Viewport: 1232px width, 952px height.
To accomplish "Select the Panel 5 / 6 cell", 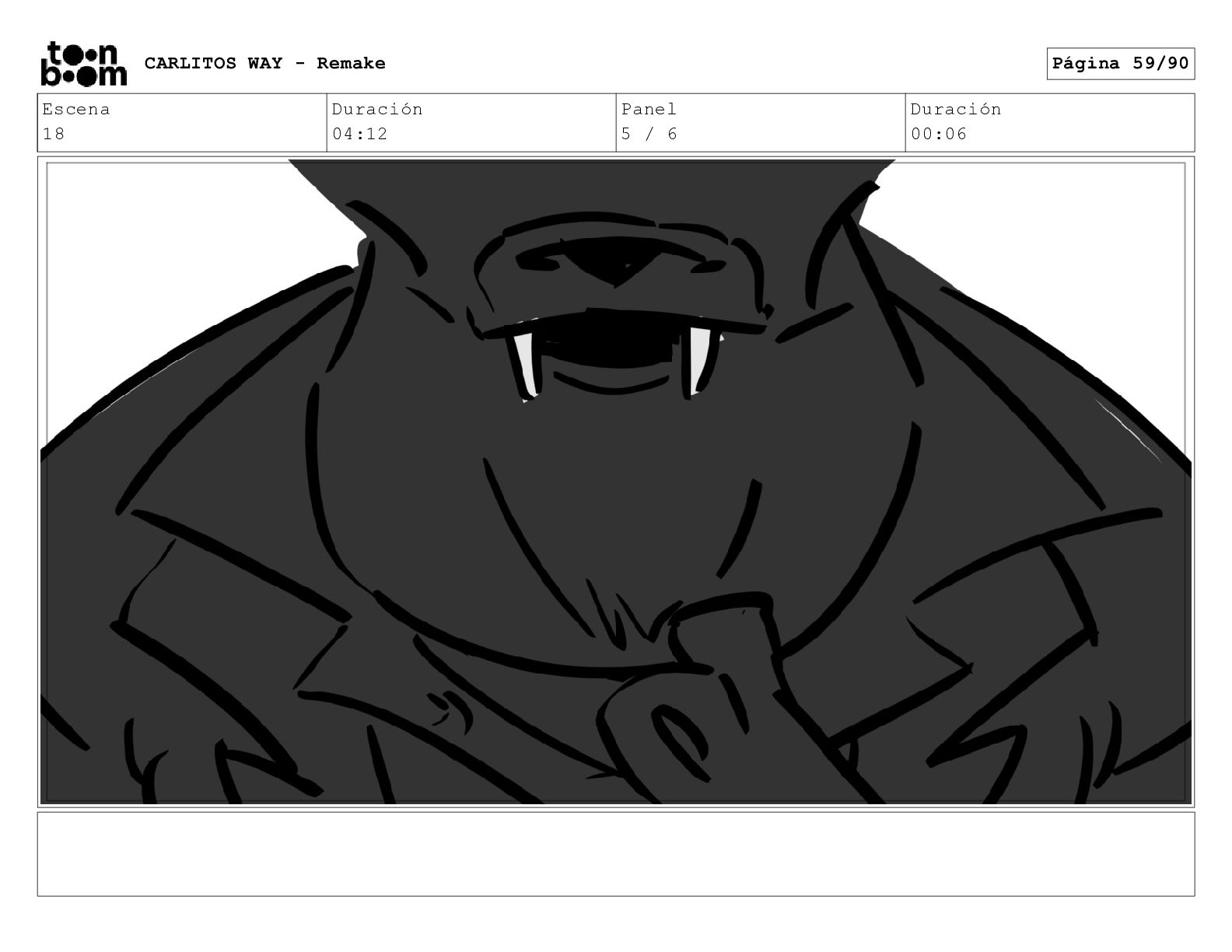I will 761,123.
